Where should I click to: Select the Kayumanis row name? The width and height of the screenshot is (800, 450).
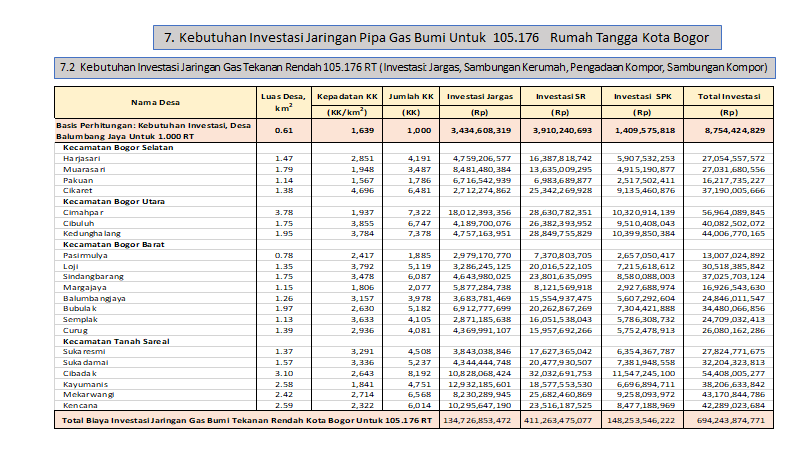pyautogui.click(x=85, y=384)
